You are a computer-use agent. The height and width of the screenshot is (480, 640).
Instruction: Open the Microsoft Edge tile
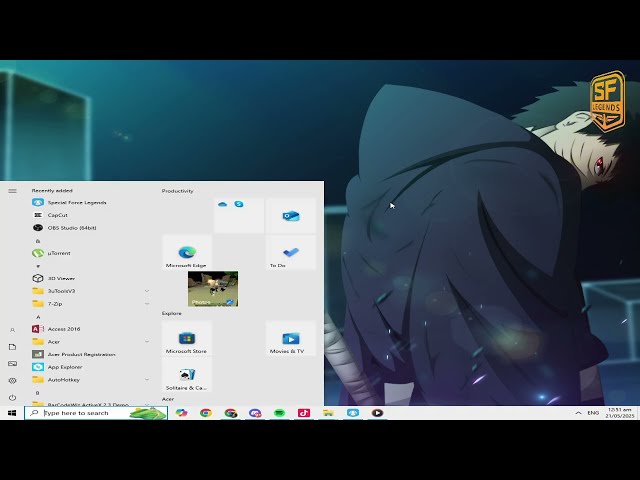point(187,252)
